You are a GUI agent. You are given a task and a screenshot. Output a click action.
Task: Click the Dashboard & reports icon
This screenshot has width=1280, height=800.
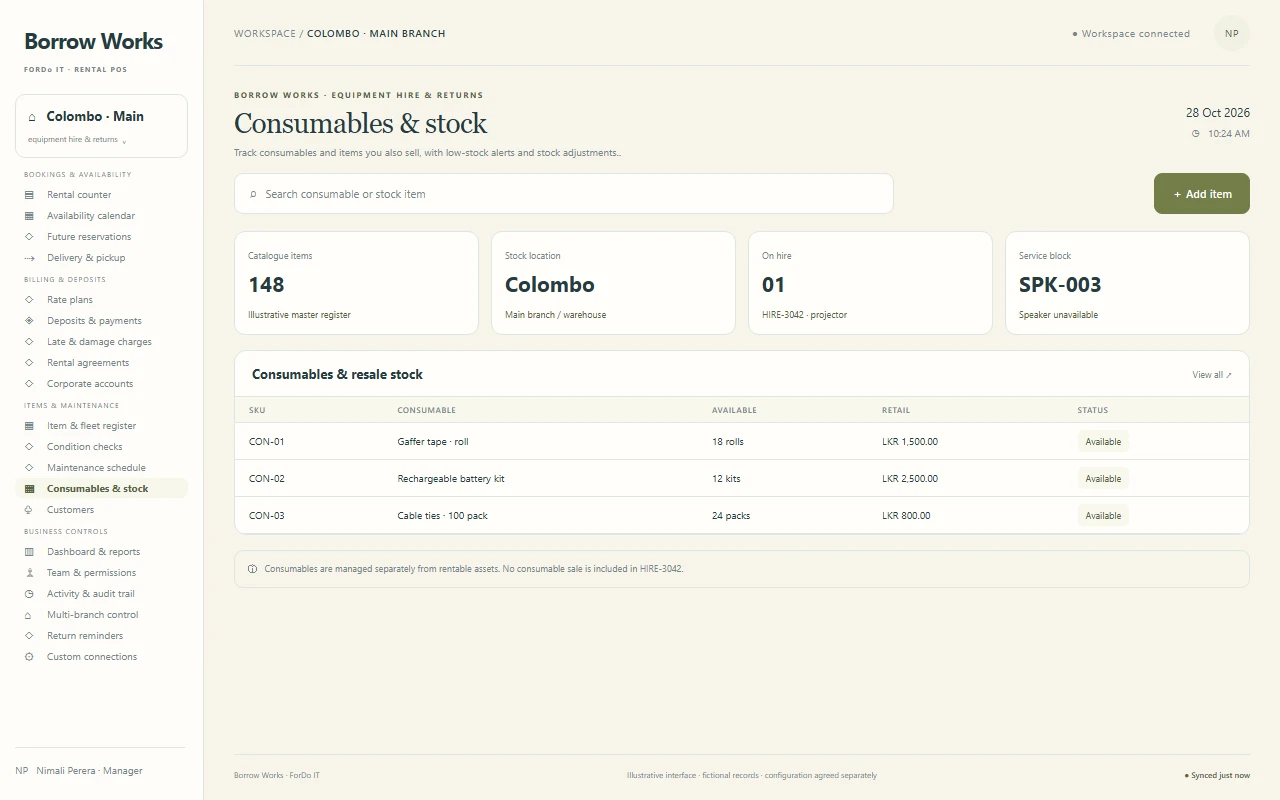tap(29, 552)
